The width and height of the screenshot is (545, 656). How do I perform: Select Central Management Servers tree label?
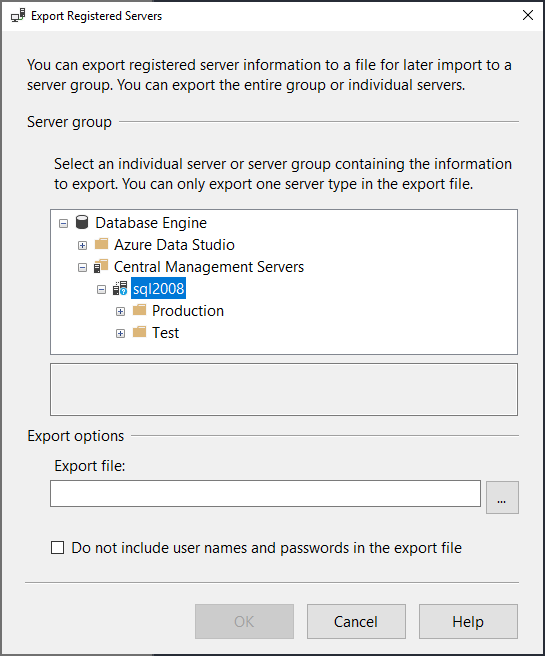(209, 267)
